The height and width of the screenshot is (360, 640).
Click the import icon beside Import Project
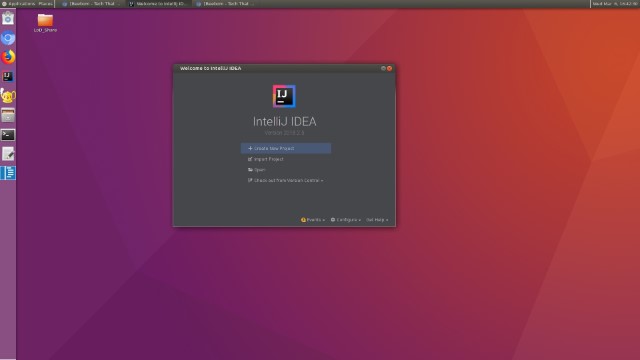click(250, 159)
